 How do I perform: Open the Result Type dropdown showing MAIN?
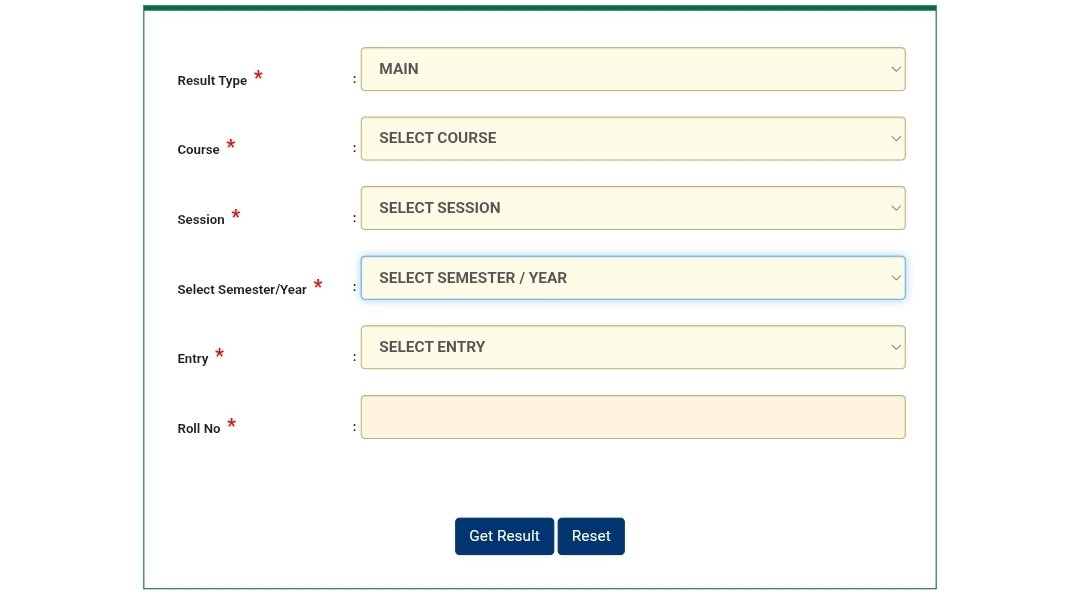point(632,69)
